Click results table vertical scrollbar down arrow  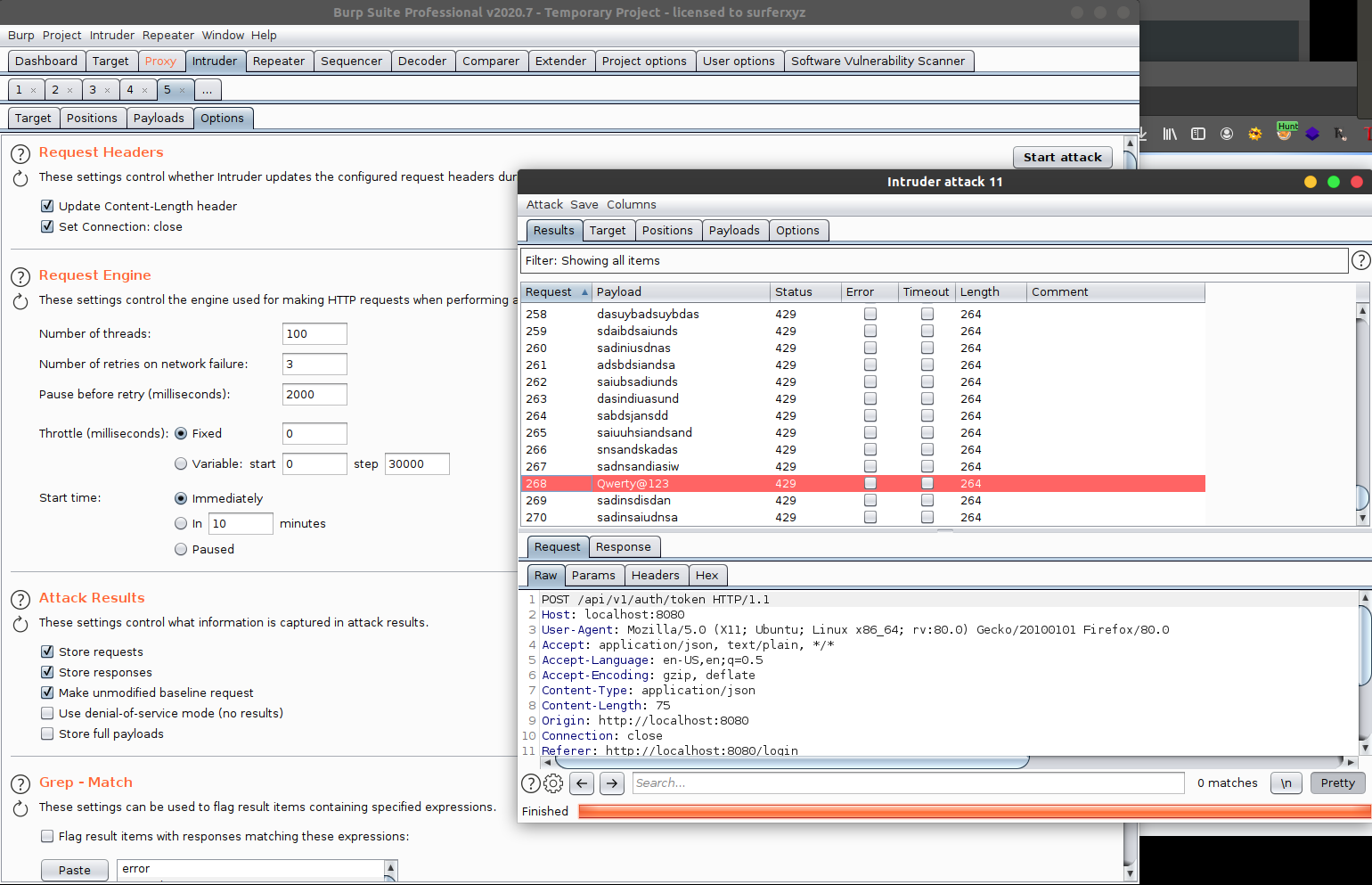[x=1362, y=518]
